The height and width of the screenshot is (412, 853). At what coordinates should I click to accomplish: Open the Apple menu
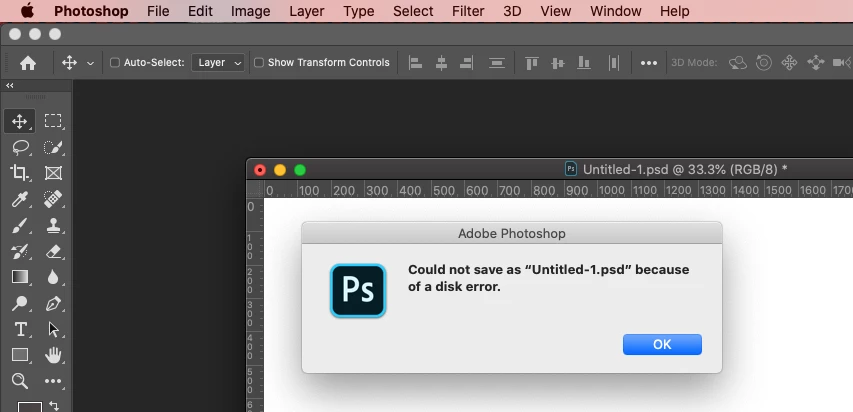(x=27, y=11)
